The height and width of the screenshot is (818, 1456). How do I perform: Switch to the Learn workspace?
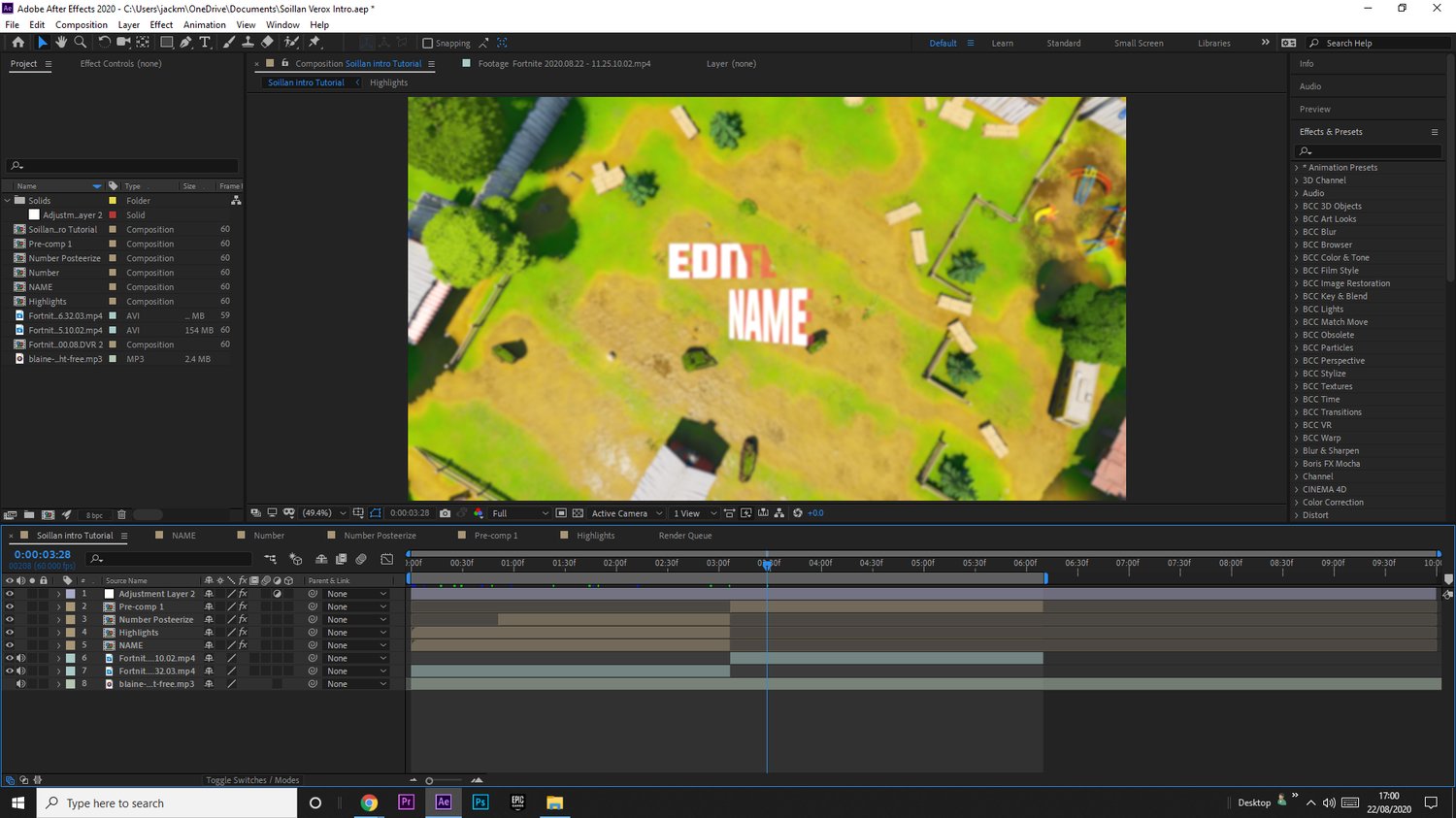coord(1003,44)
